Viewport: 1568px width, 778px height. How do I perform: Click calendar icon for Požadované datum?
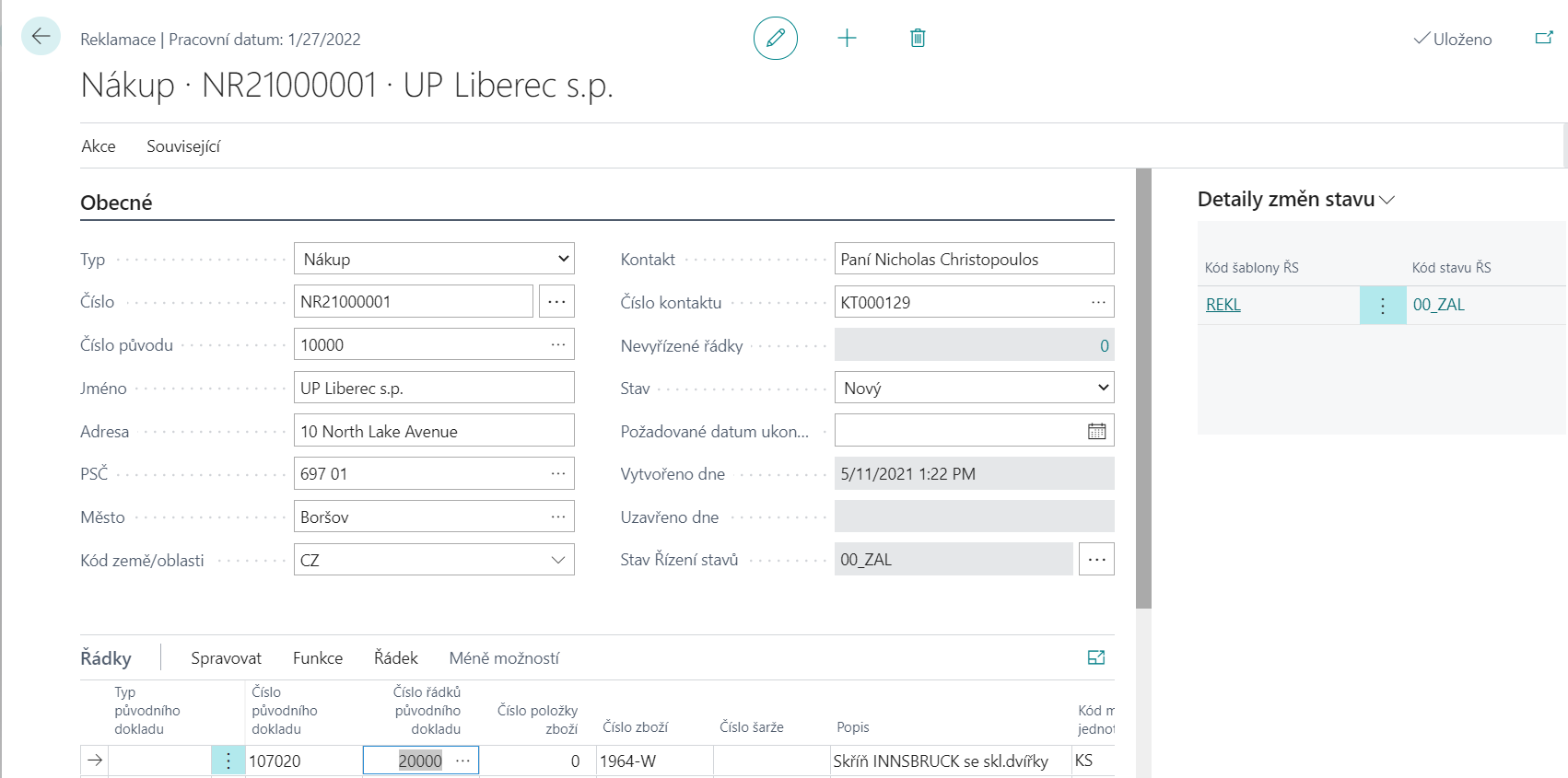[1096, 431]
